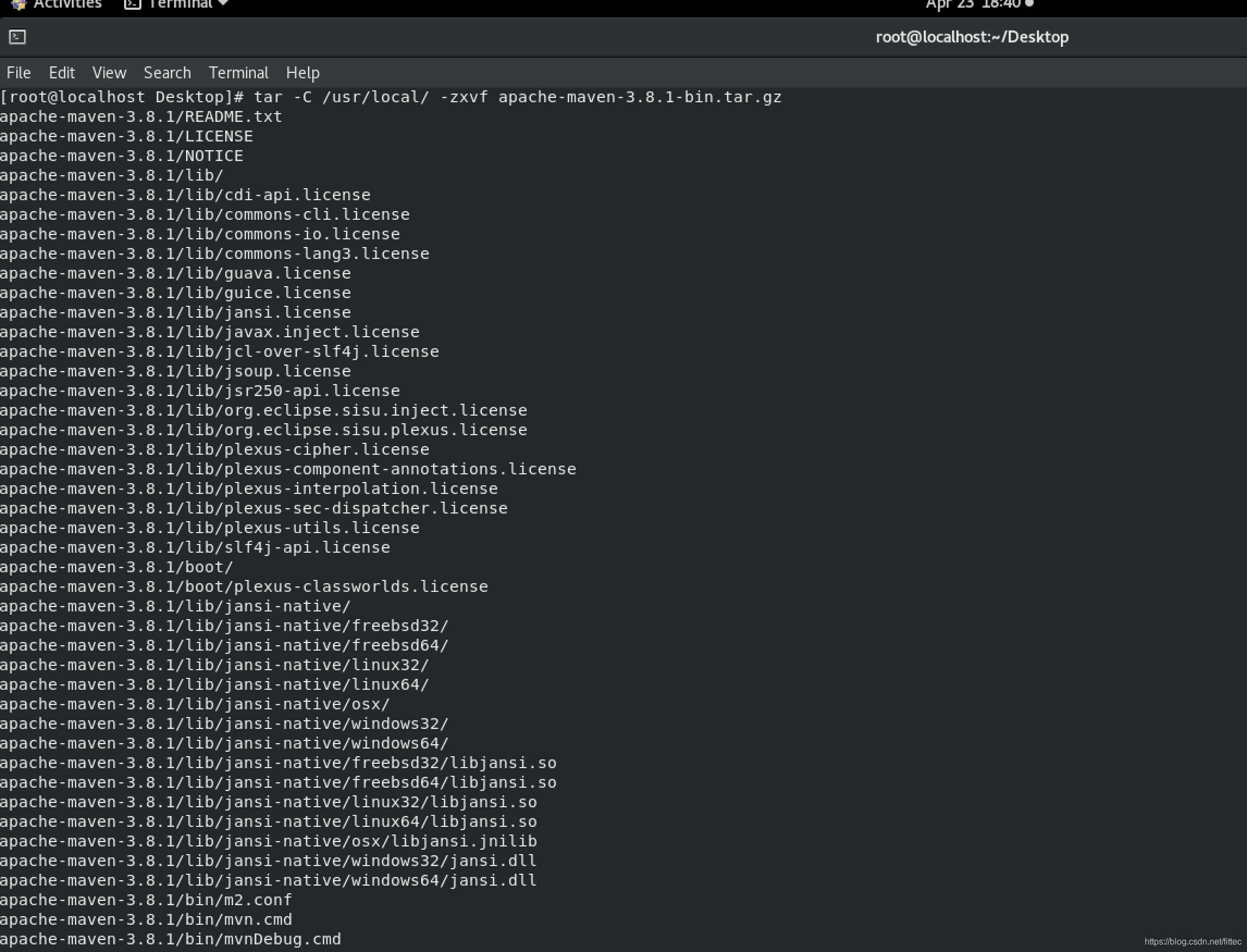
Task: Open the Search menu
Action: (167, 72)
